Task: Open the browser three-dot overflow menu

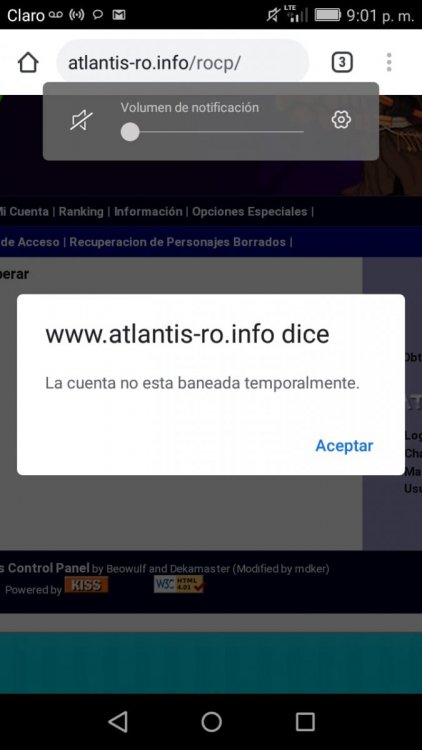Action: (x=389, y=63)
